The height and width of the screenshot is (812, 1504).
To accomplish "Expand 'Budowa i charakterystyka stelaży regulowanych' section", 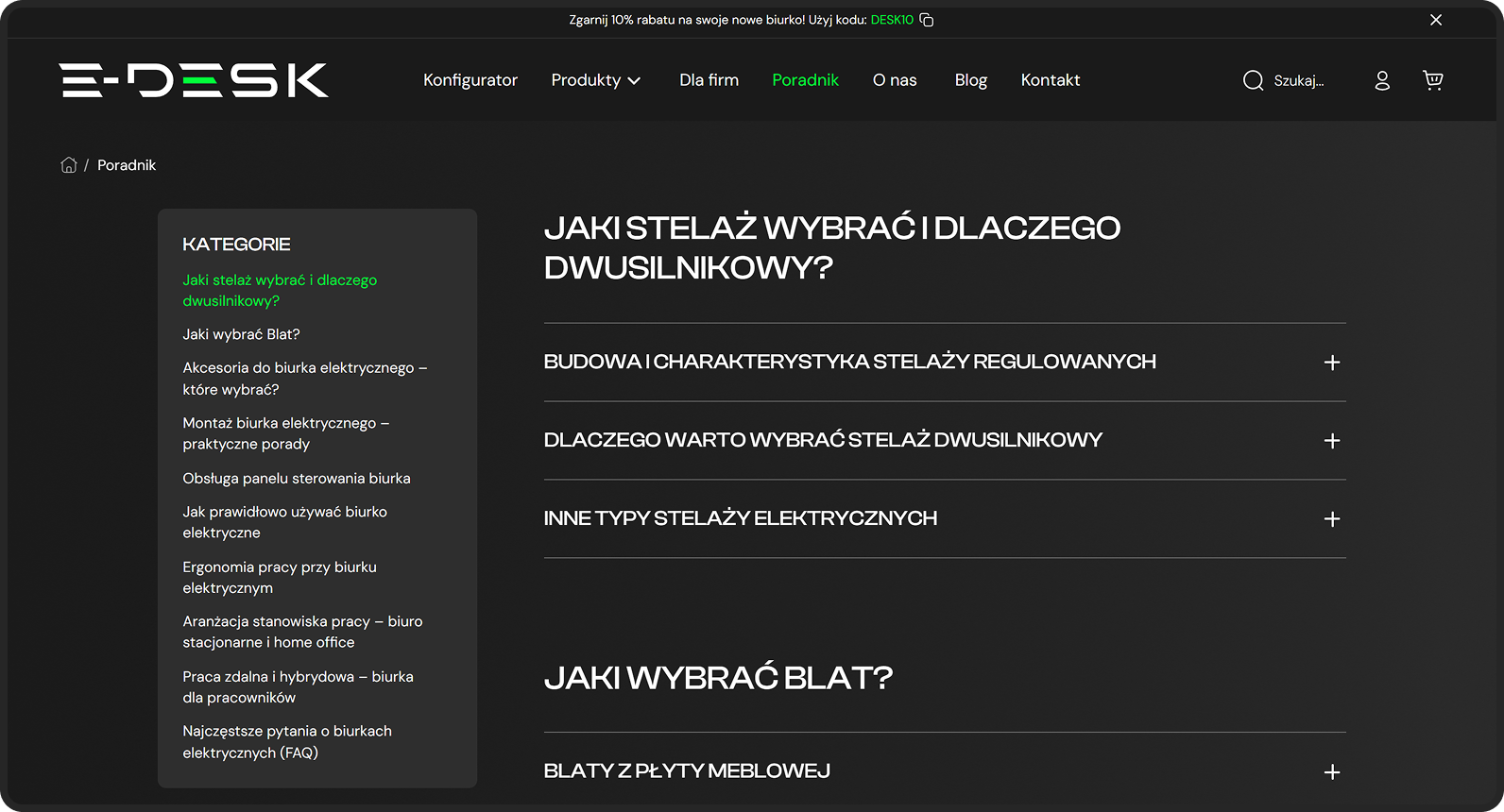I will pos(1331,363).
